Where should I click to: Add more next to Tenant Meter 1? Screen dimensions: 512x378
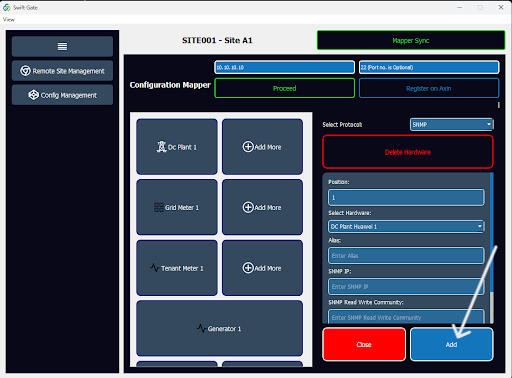pos(262,268)
